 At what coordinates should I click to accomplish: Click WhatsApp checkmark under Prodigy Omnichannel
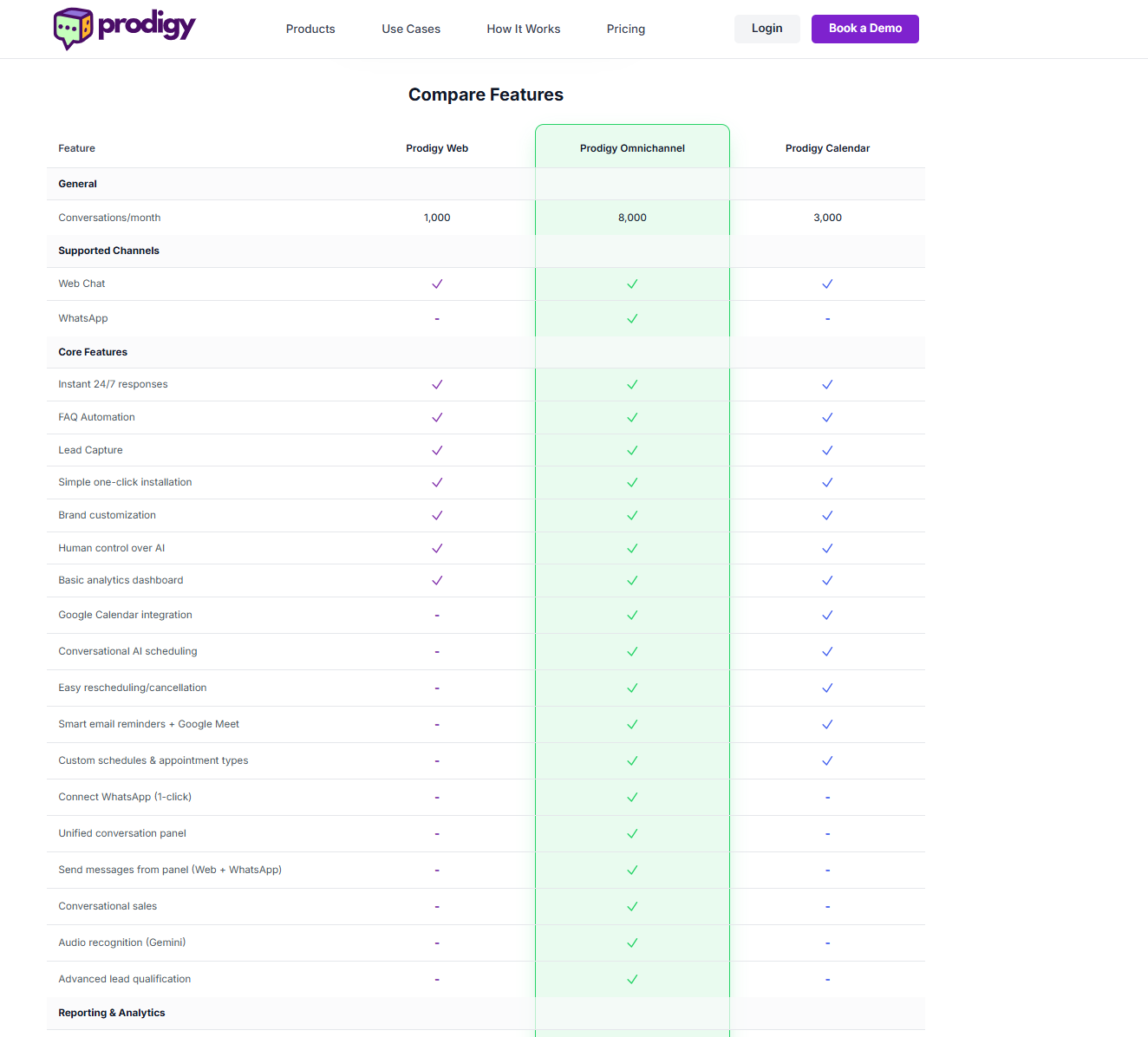click(x=632, y=318)
